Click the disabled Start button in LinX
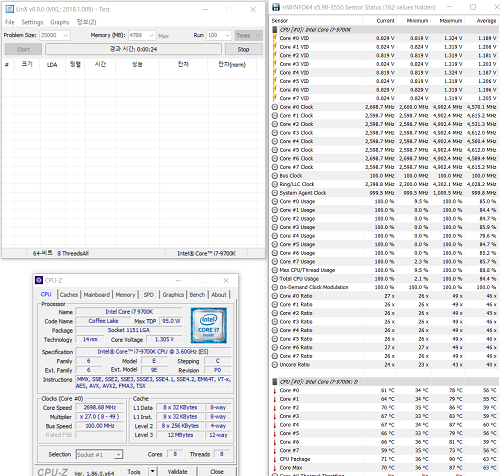The width and height of the screenshot is (500, 476). pos(23,49)
